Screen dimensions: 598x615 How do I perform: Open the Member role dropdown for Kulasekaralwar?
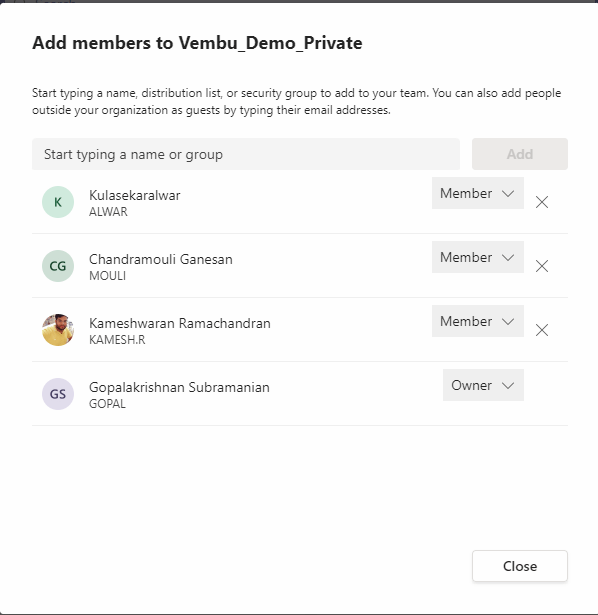(x=478, y=193)
